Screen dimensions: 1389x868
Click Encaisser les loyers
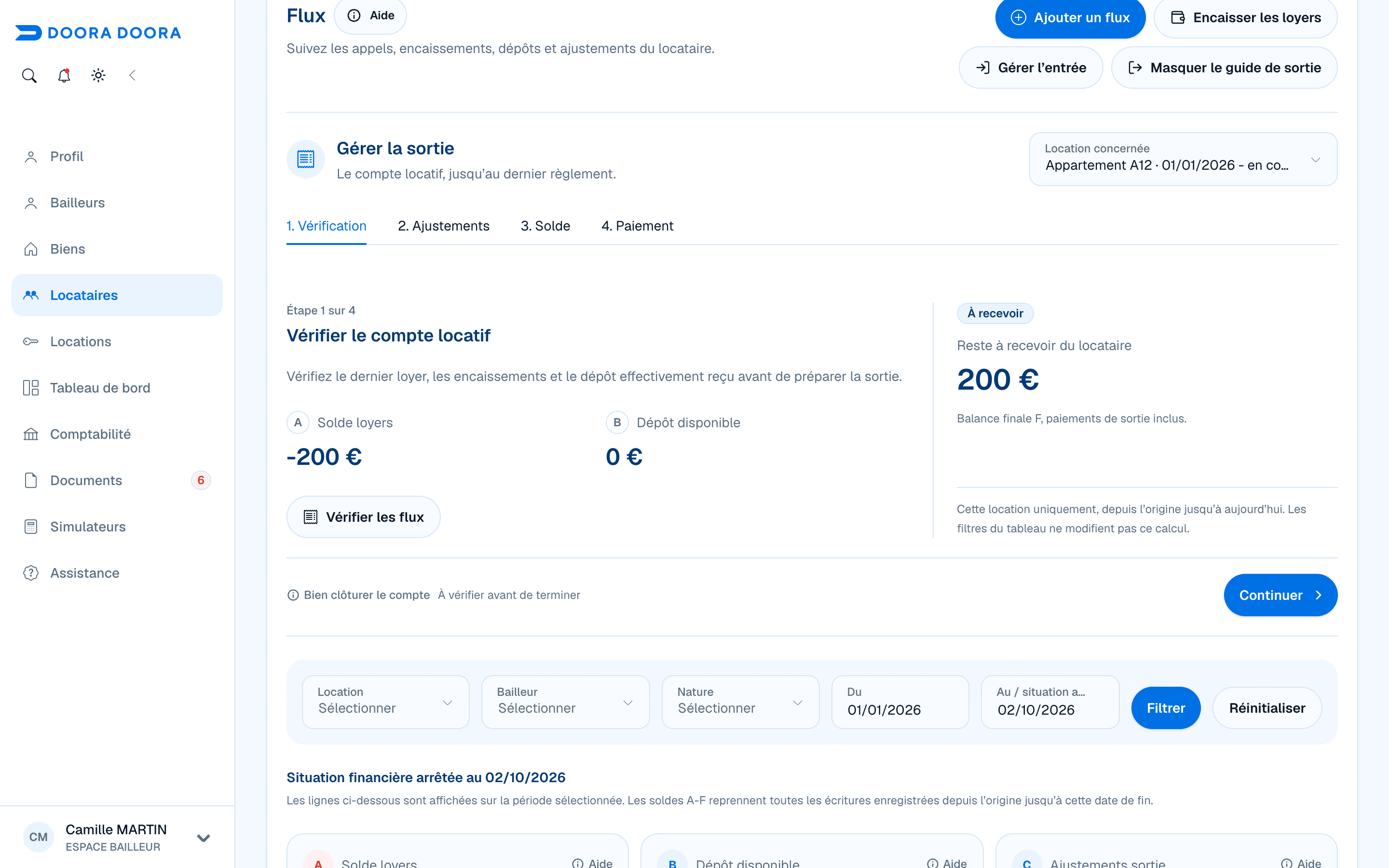pos(1245,18)
